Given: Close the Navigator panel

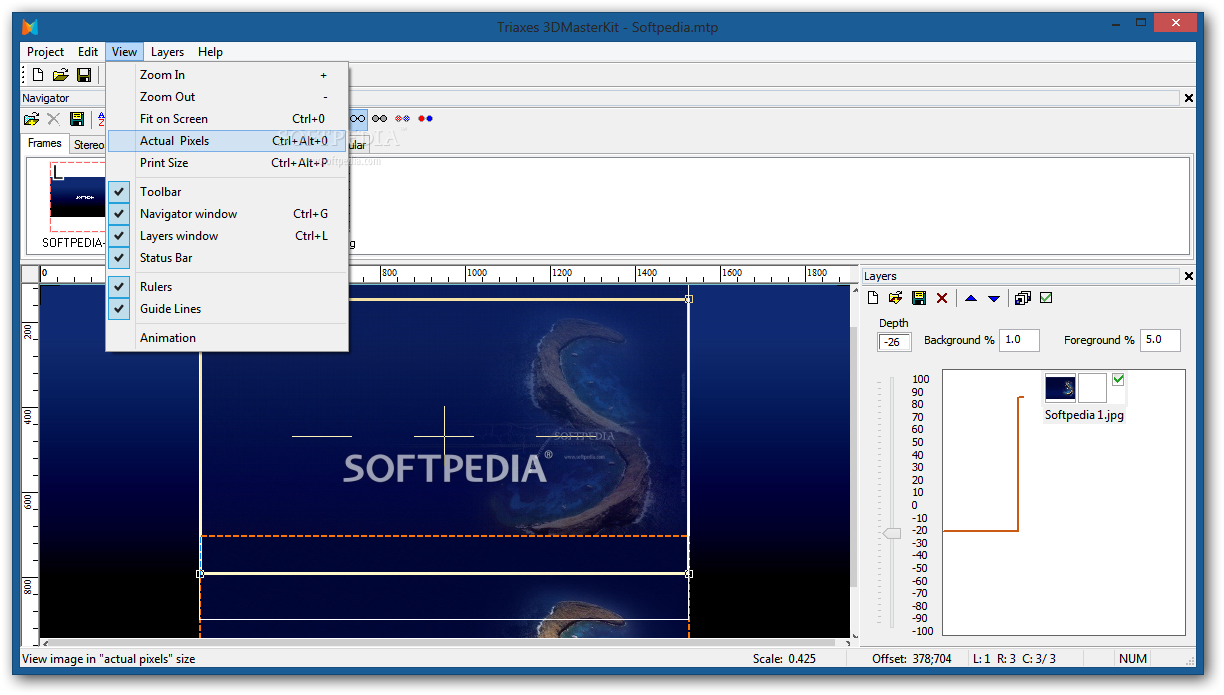Looking at the screenshot, I should pos(1188,98).
